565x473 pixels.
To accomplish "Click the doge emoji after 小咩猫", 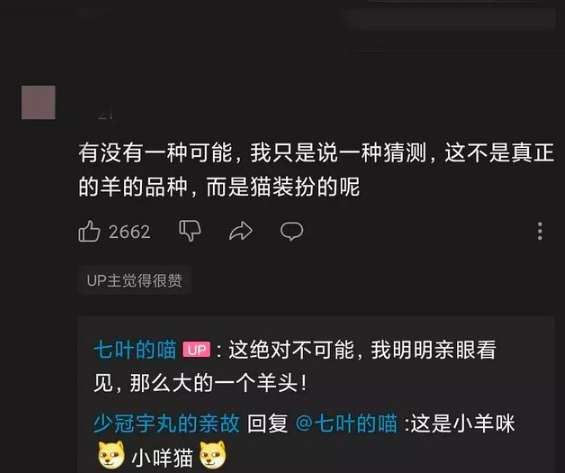I will point(213,455).
